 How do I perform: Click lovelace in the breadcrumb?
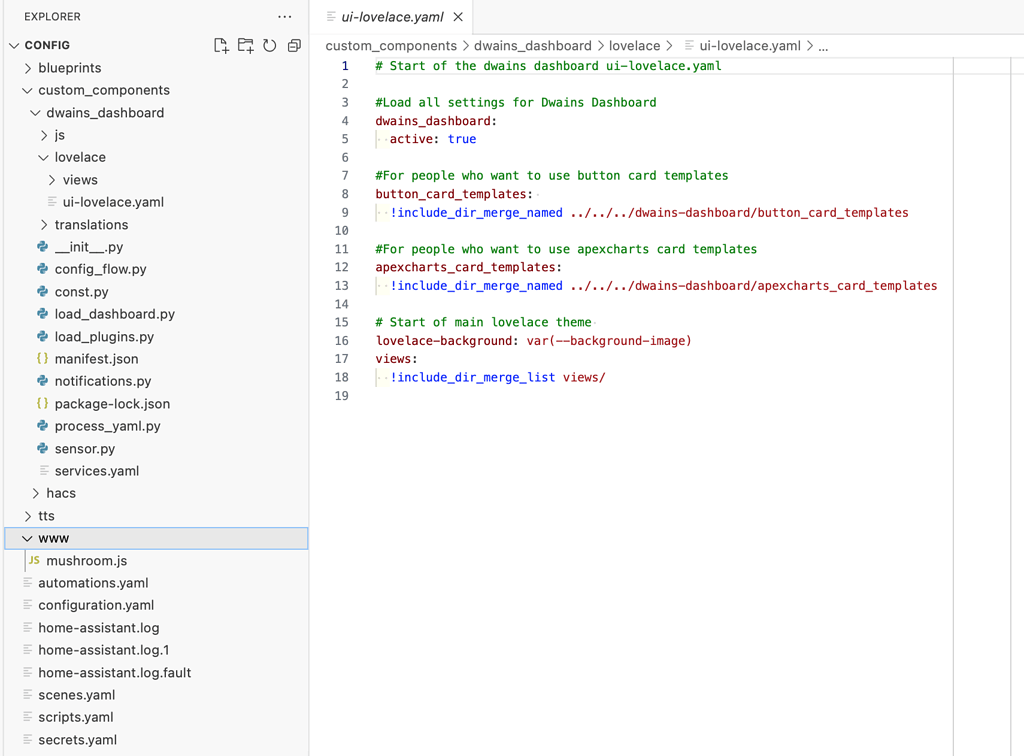click(x=635, y=46)
